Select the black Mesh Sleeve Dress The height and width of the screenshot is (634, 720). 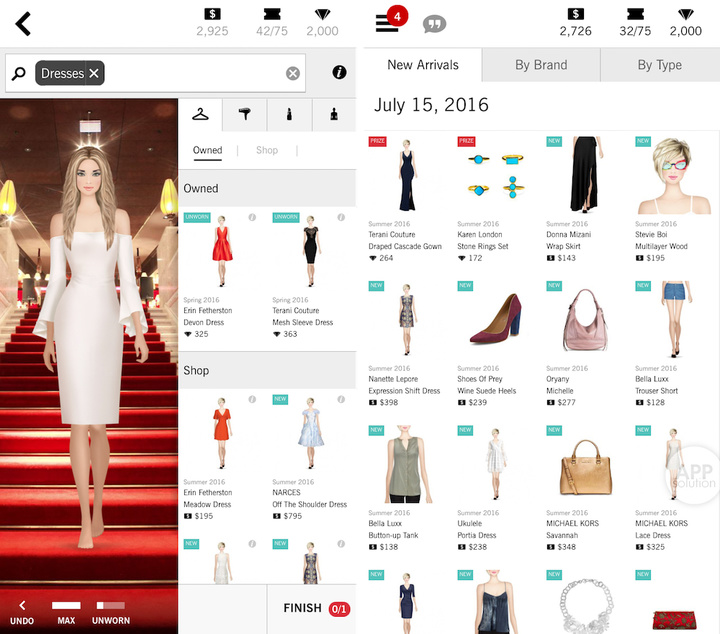(x=311, y=251)
